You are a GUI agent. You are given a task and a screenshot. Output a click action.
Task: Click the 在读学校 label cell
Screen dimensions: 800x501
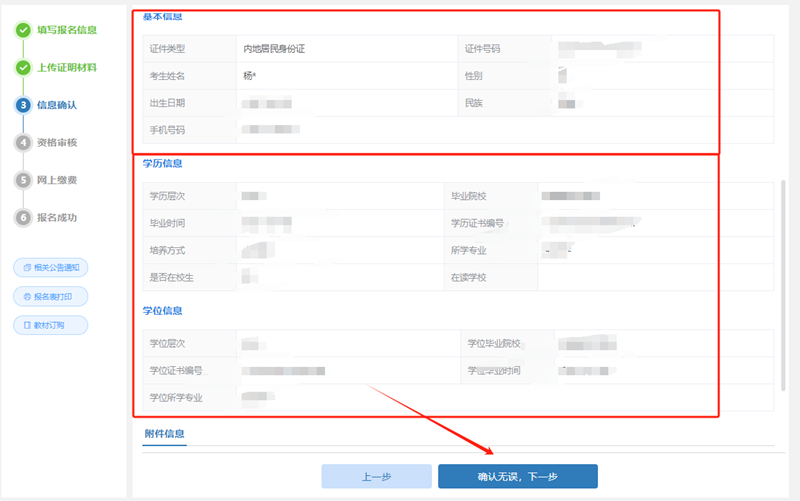pyautogui.click(x=491, y=278)
